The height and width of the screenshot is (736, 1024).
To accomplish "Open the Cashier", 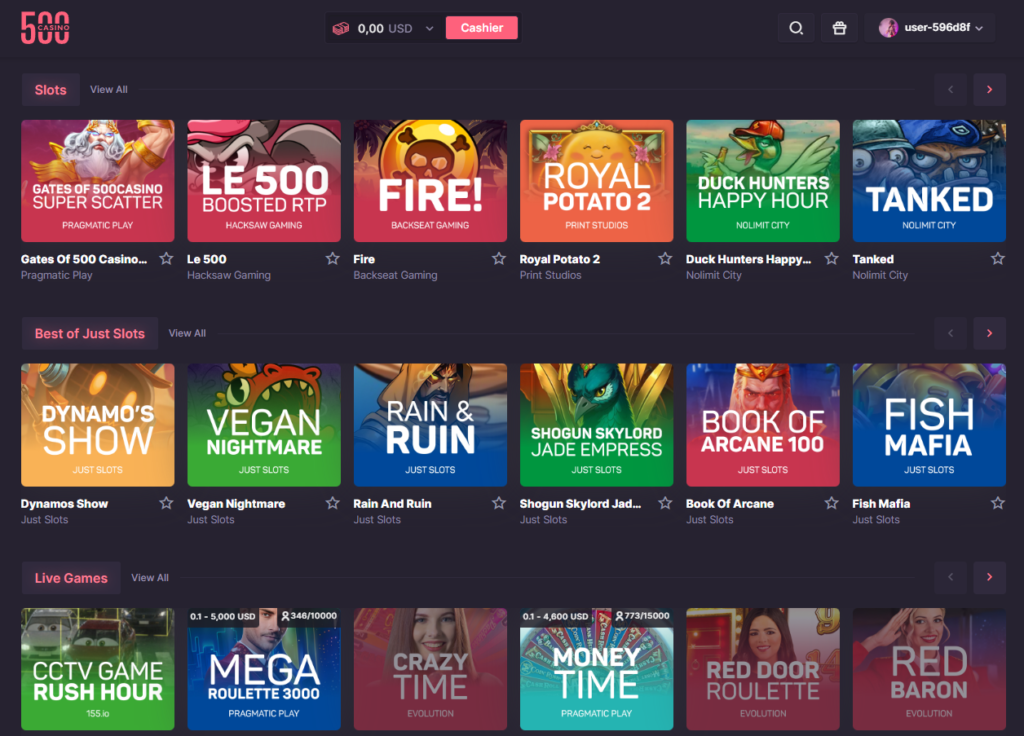I will (481, 27).
